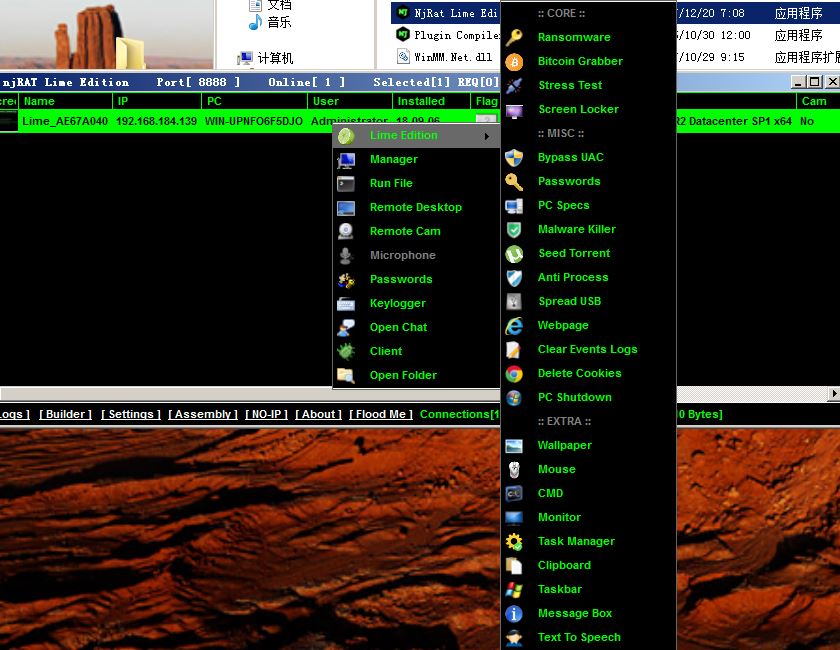Click the Open Chat icon

pos(346,327)
